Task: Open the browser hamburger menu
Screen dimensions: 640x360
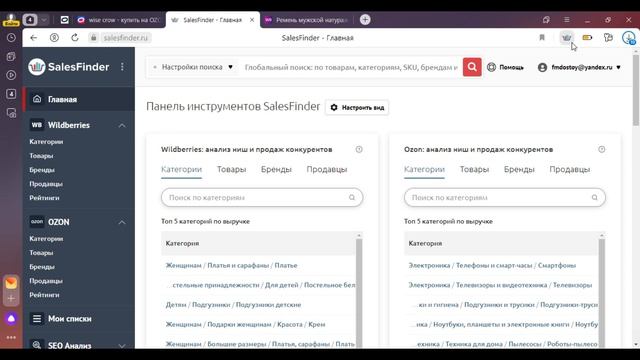Action: 567,20
